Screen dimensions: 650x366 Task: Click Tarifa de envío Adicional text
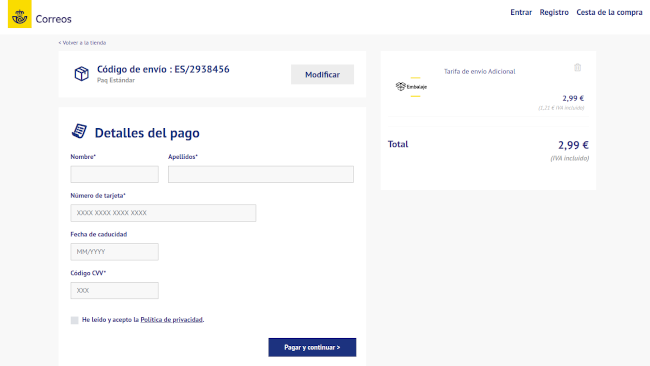(x=480, y=72)
